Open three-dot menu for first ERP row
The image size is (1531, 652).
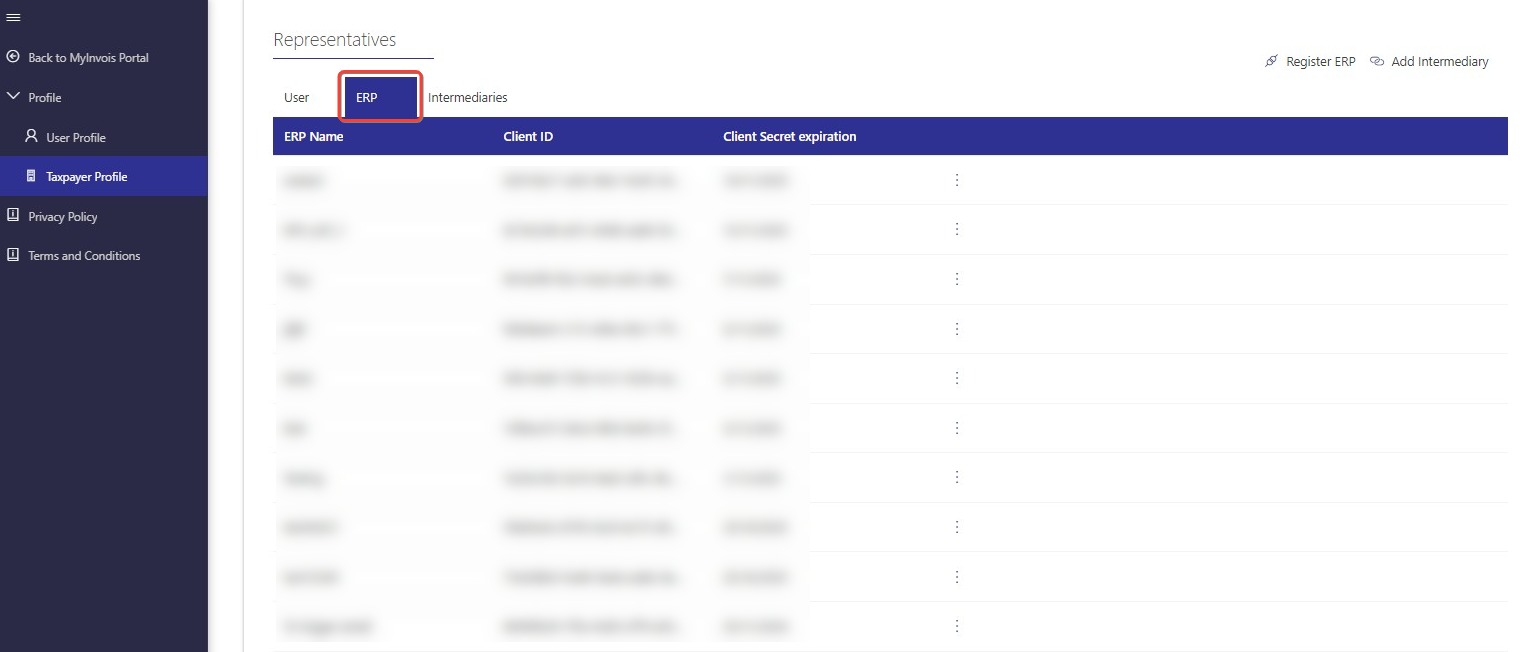(956, 180)
